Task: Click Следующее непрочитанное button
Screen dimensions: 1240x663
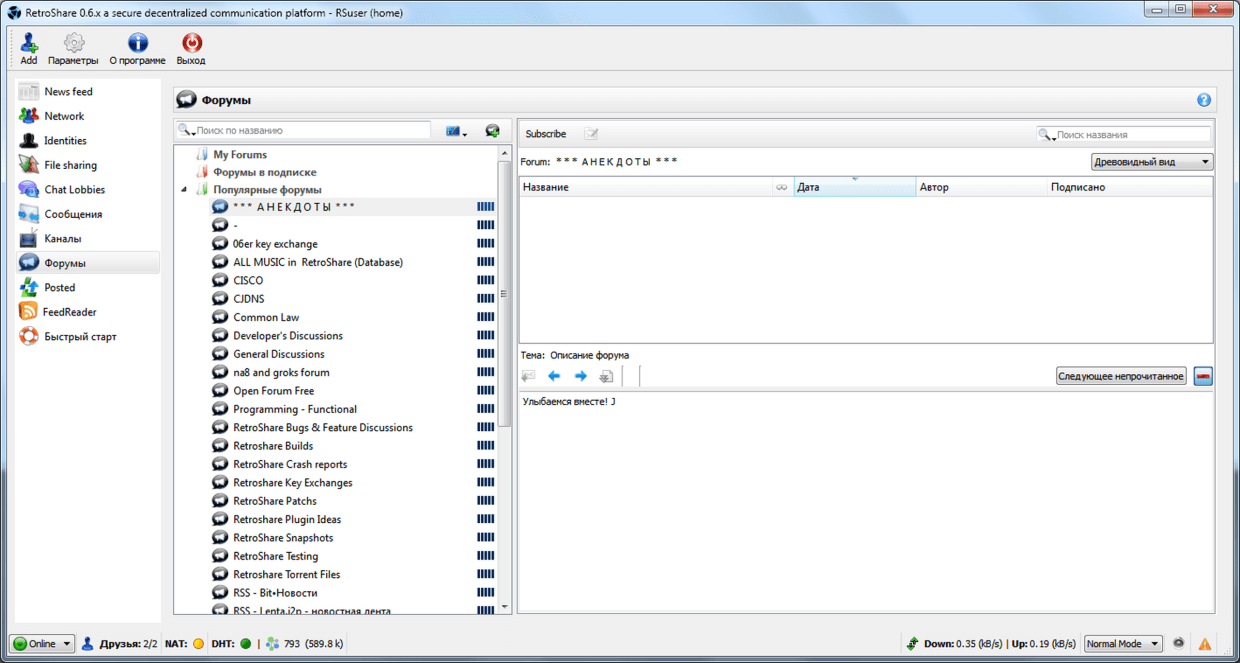Action: [x=1121, y=376]
